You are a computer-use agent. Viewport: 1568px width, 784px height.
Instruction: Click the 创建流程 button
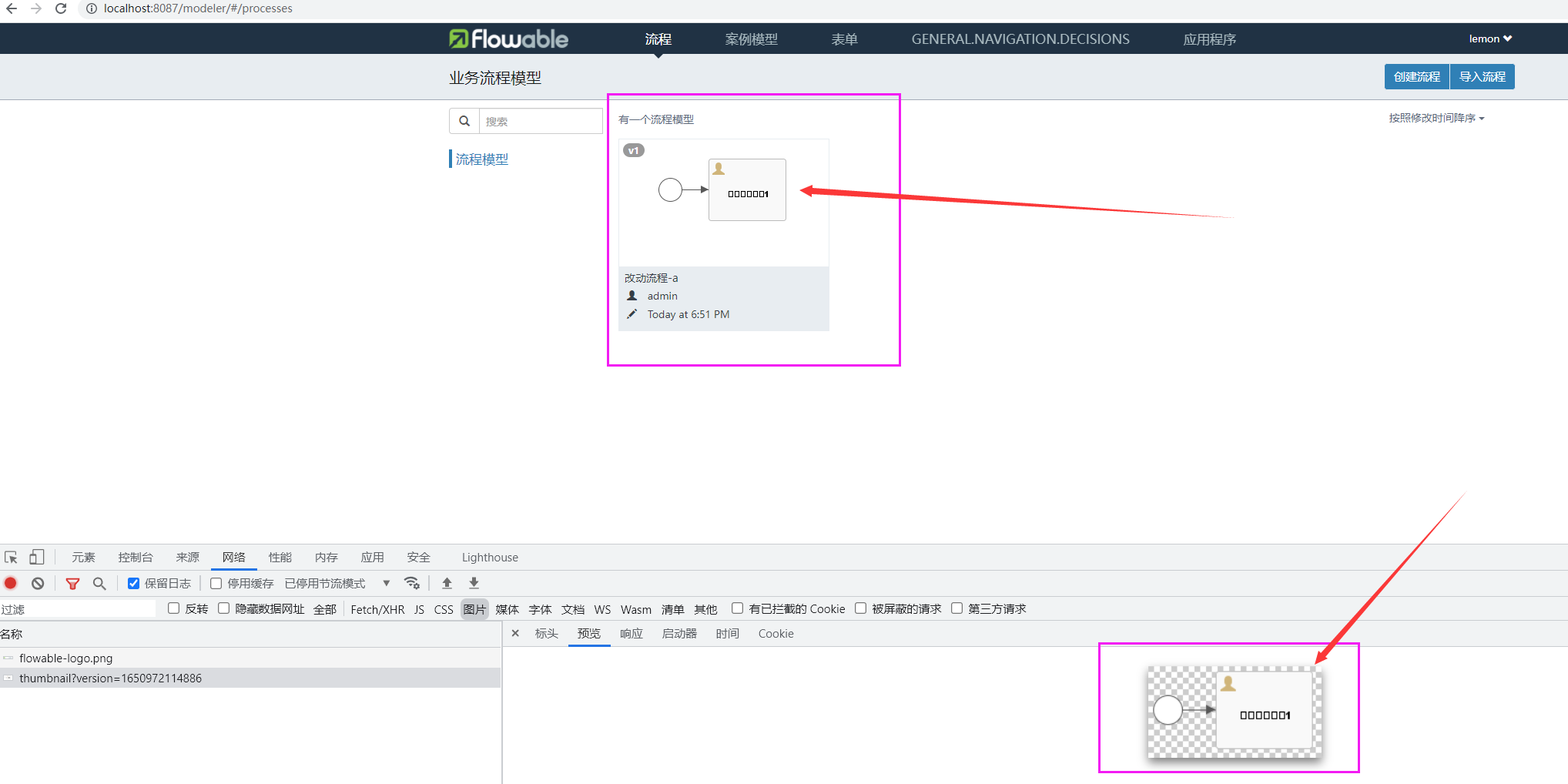[1417, 76]
